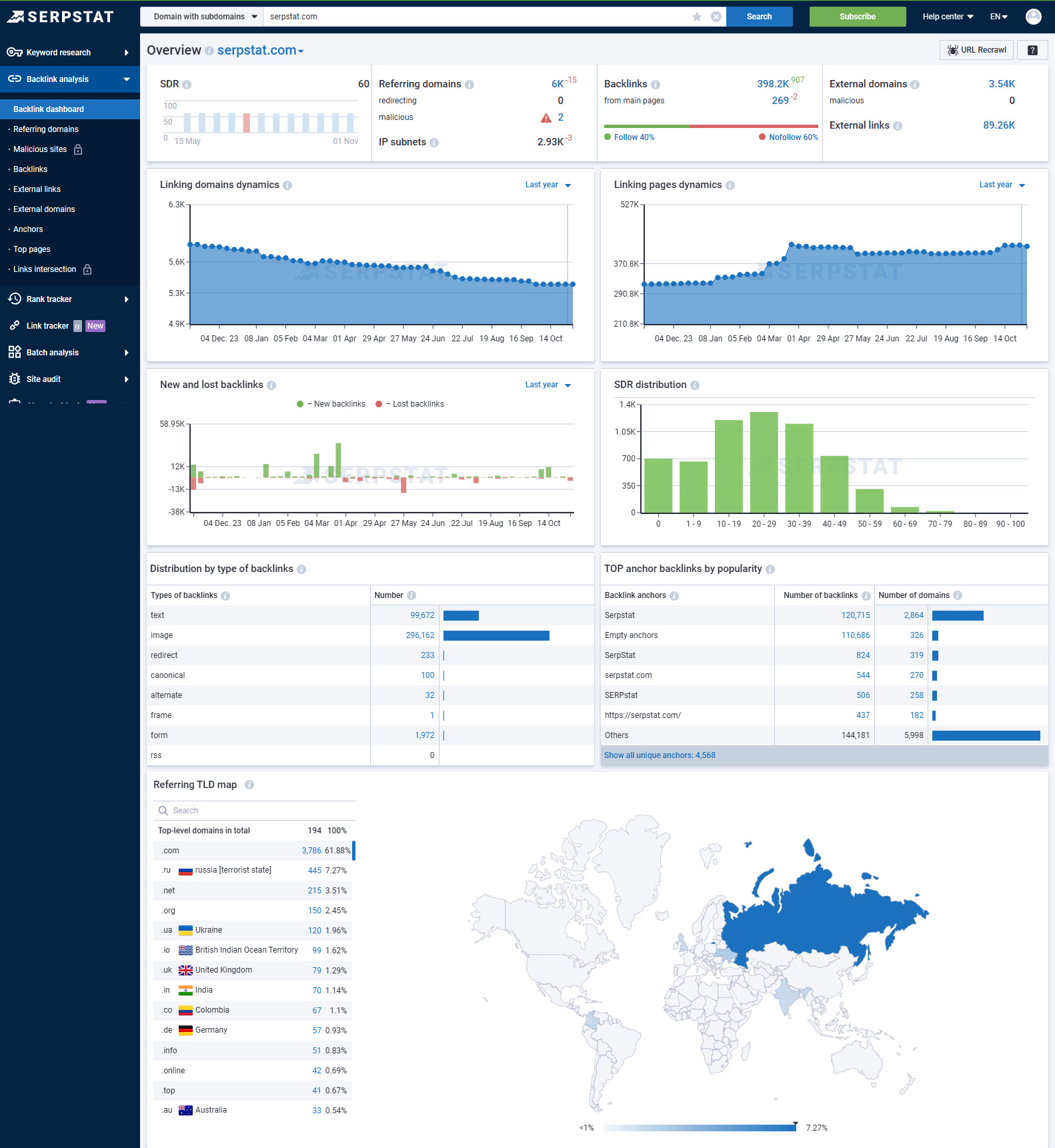Click the TLD map color scale bar
Viewport: 1055px width, 1148px height.
[700, 1128]
